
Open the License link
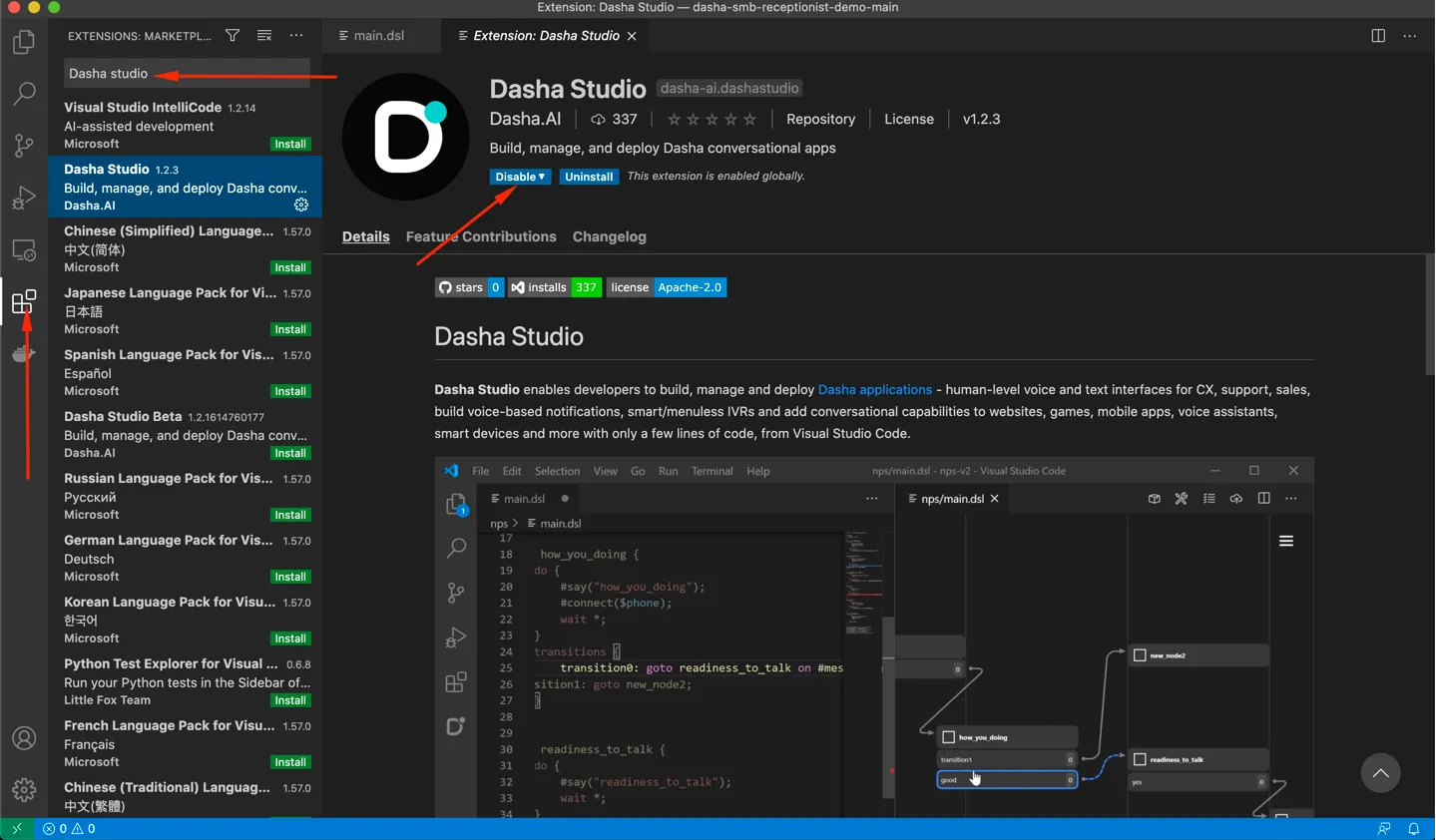909,119
